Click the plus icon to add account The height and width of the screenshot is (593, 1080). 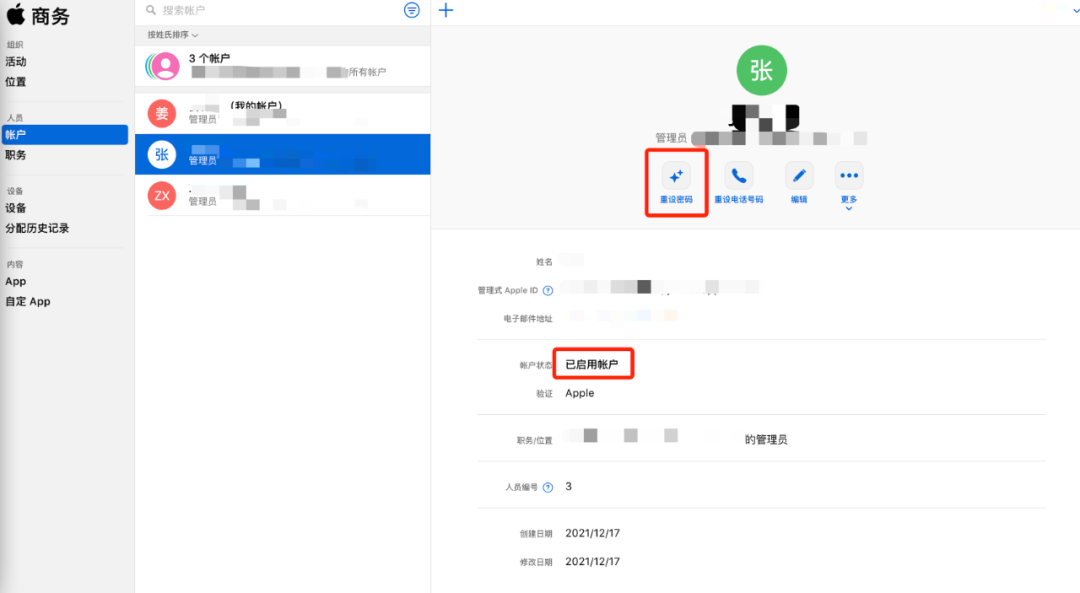pyautogui.click(x=446, y=10)
